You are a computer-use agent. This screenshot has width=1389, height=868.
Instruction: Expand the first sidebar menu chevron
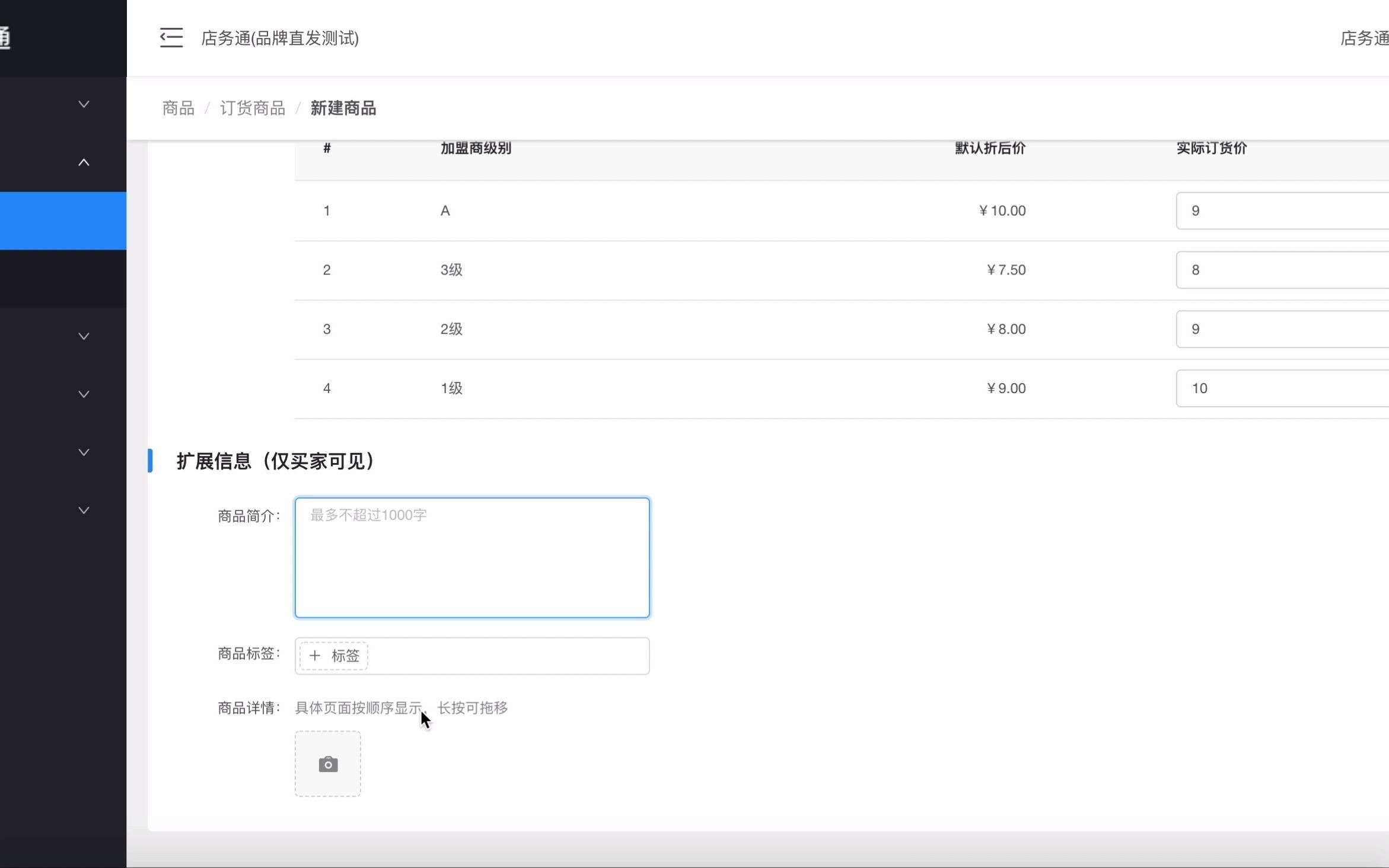click(x=84, y=104)
